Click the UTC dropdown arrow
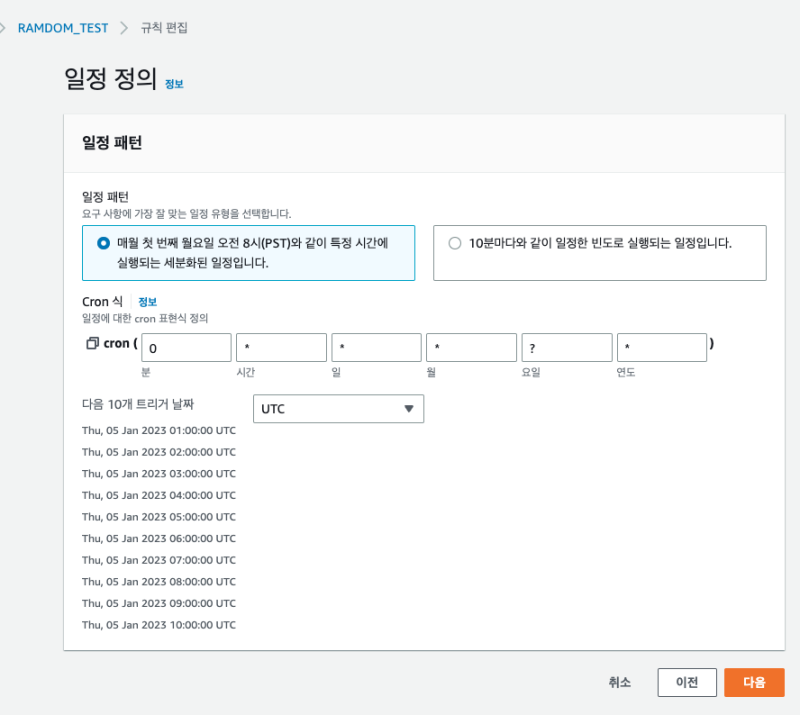 click(x=408, y=409)
